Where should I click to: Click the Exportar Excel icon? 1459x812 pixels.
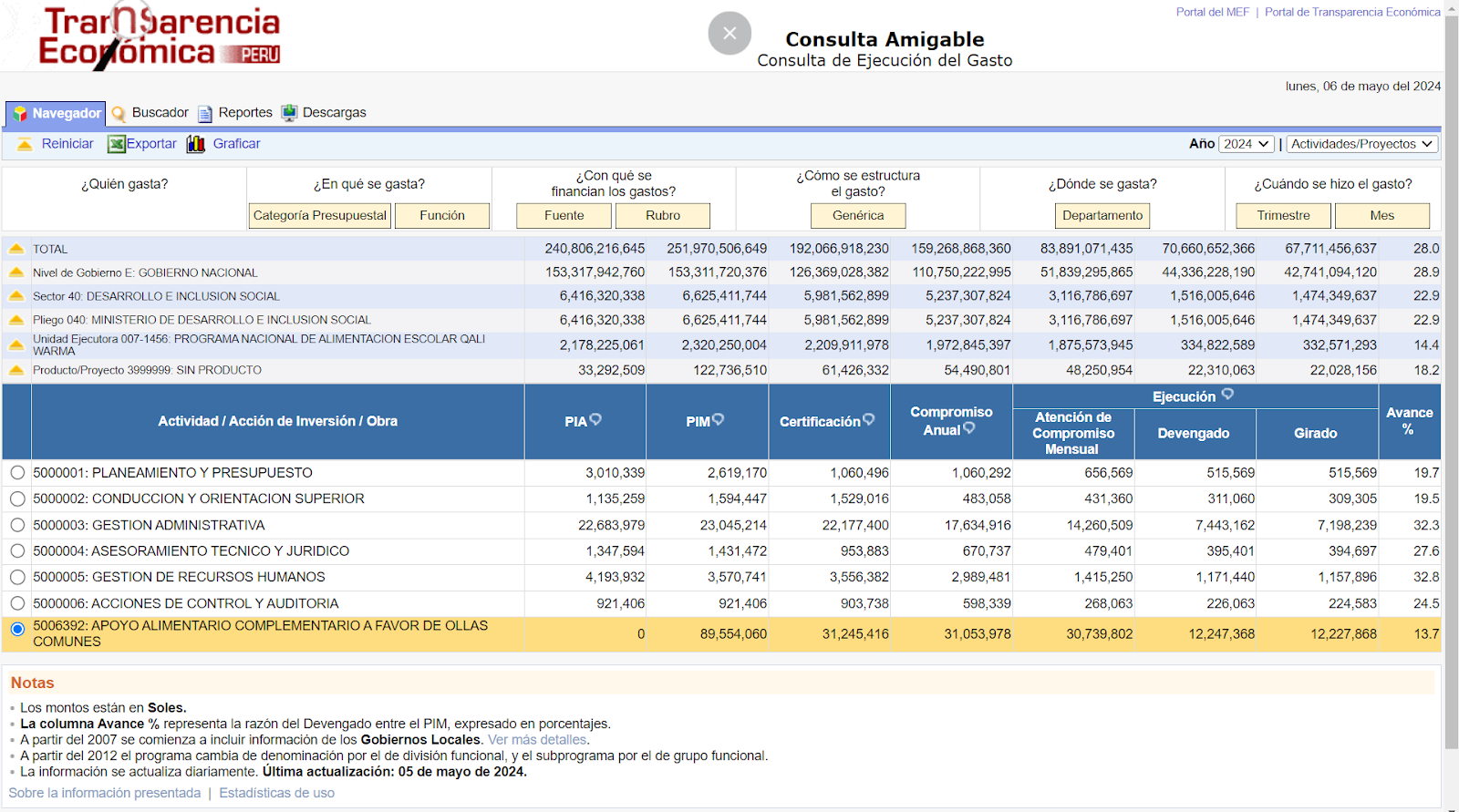(x=116, y=144)
